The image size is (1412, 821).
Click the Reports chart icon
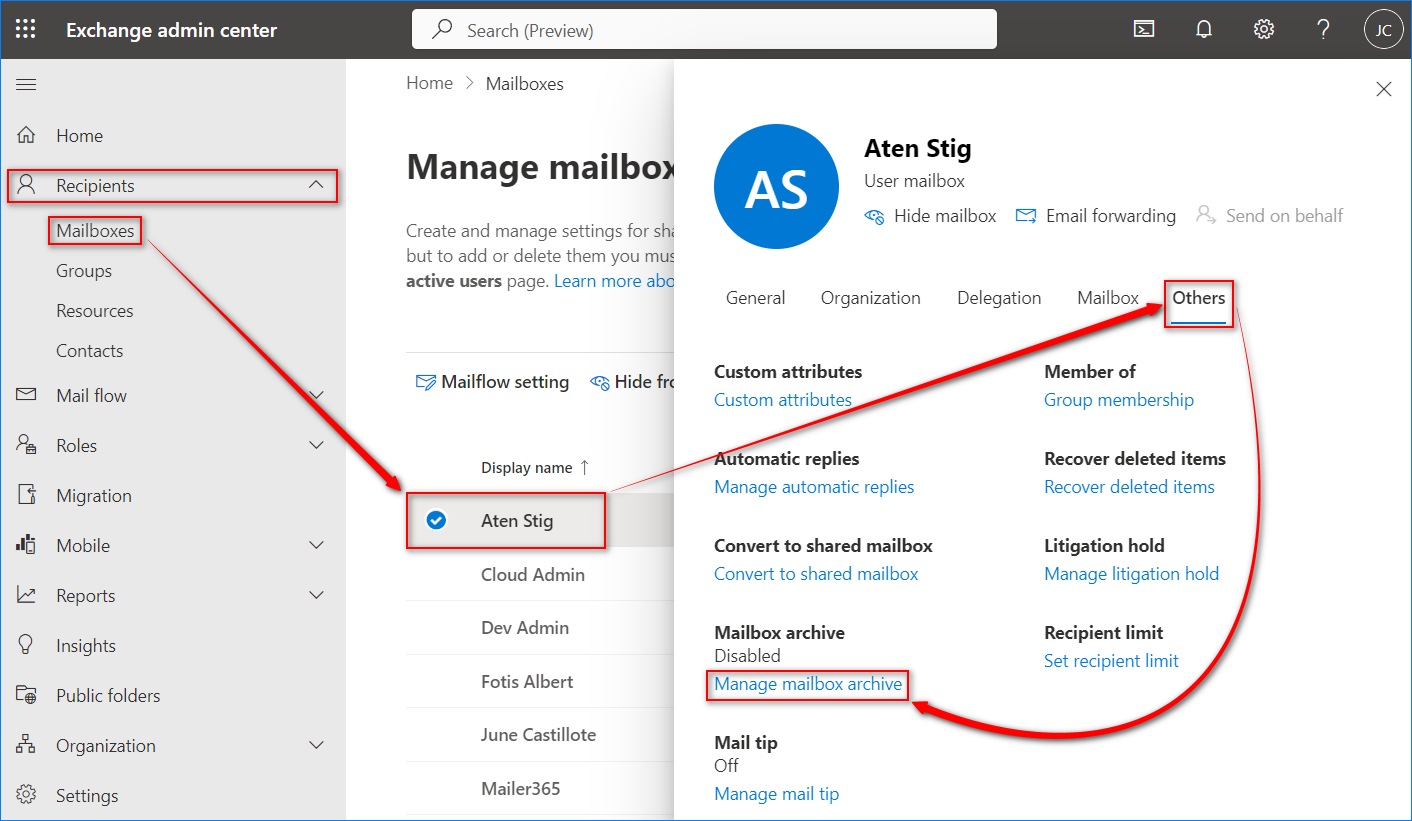tap(27, 595)
